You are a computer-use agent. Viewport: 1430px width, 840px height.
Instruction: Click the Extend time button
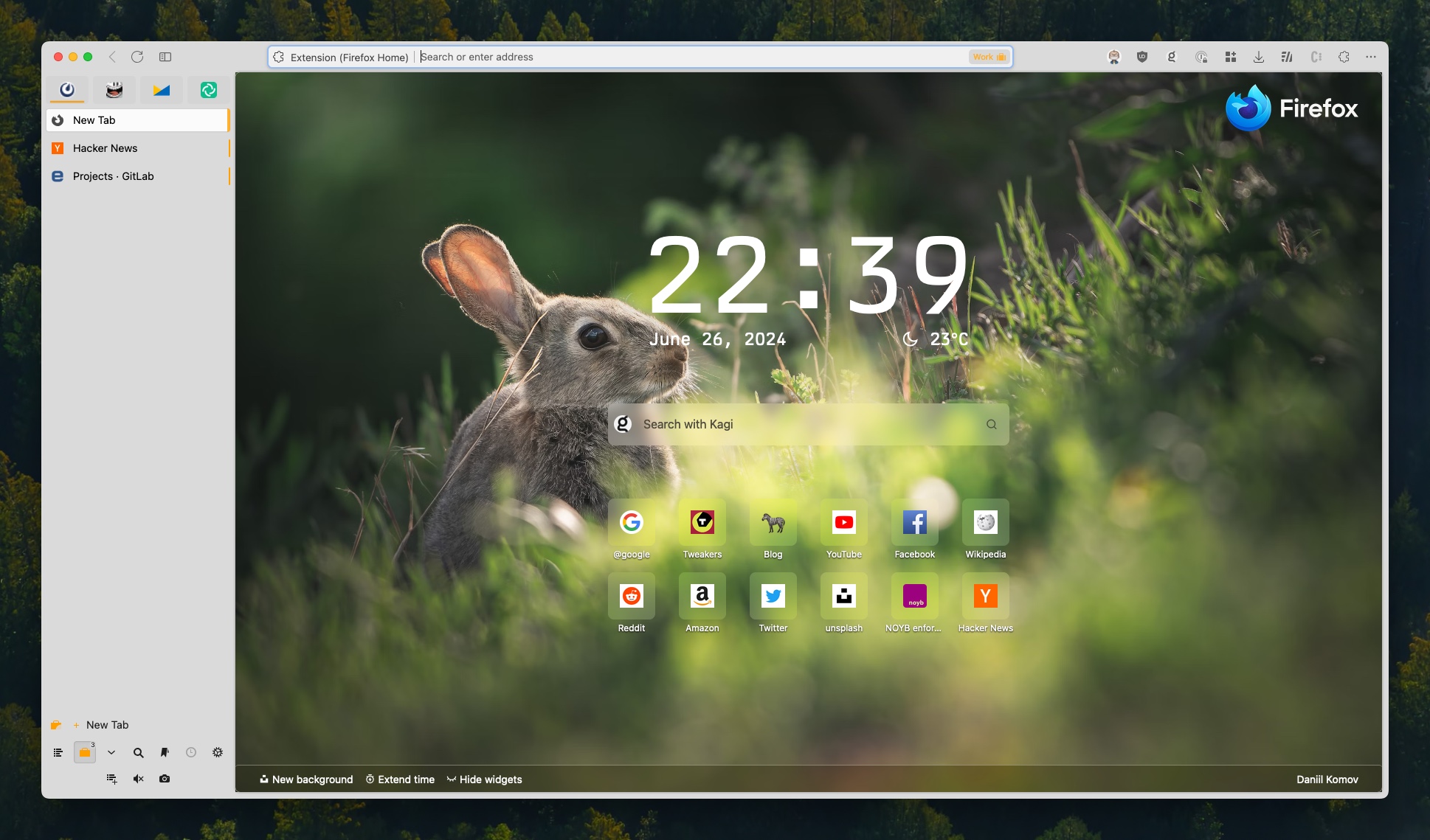click(400, 780)
